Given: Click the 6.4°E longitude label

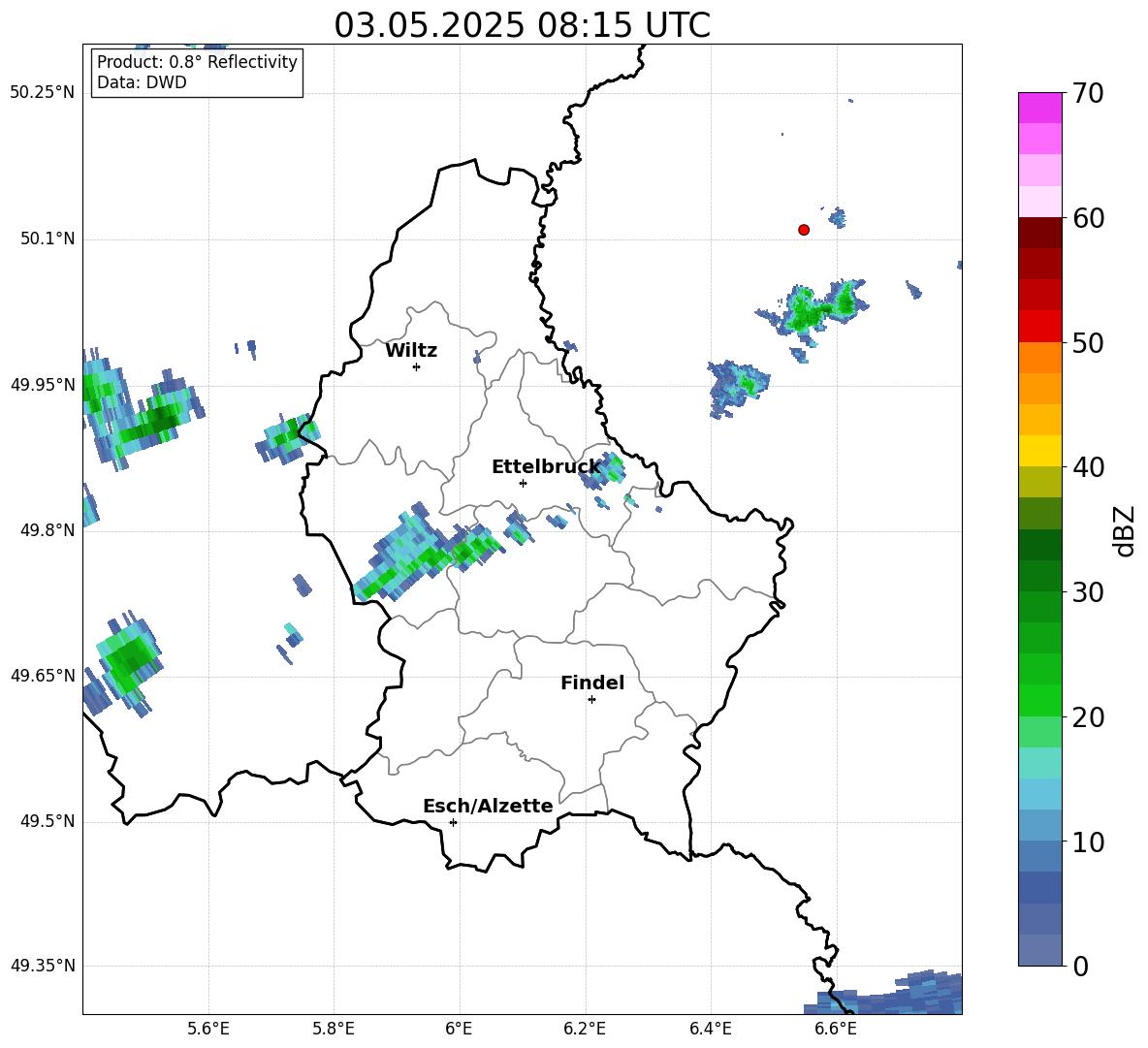Looking at the screenshot, I should click(x=710, y=1029).
